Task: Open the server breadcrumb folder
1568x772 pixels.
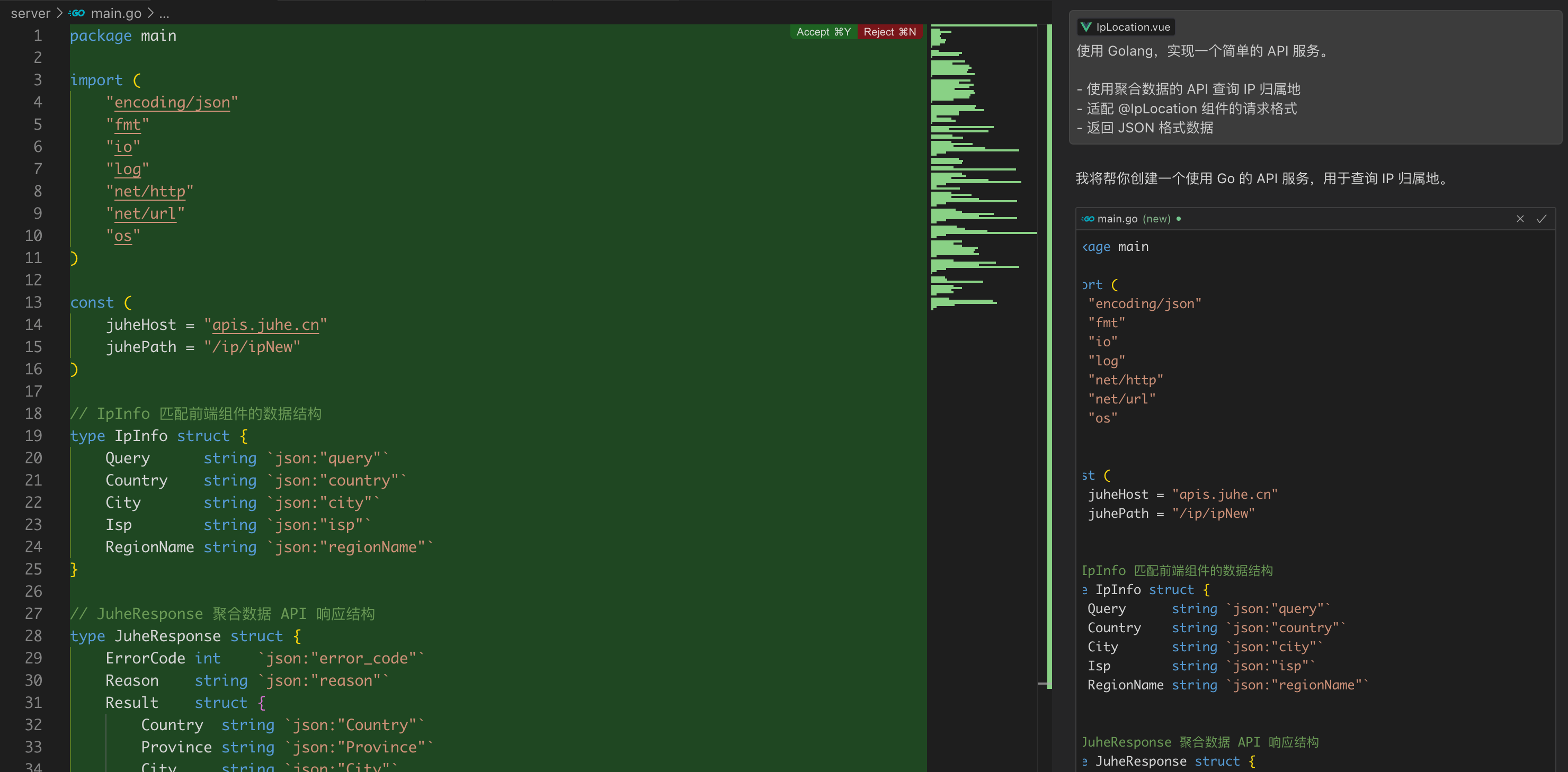Action: (x=30, y=13)
